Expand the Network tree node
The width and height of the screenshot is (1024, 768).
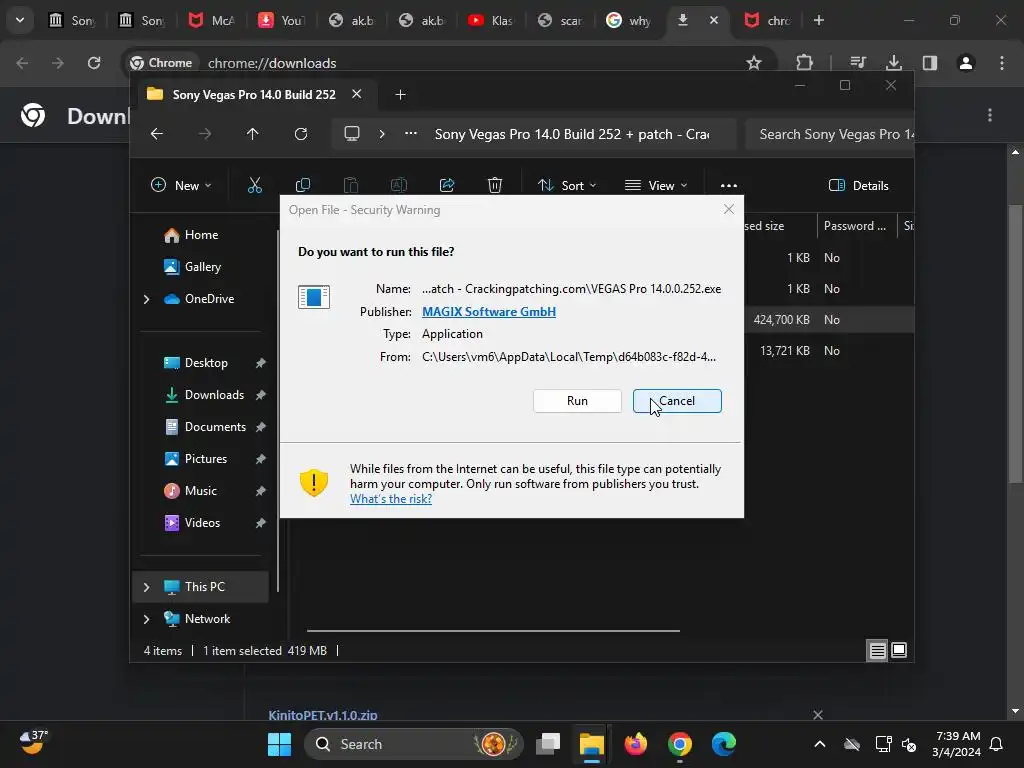coord(146,619)
